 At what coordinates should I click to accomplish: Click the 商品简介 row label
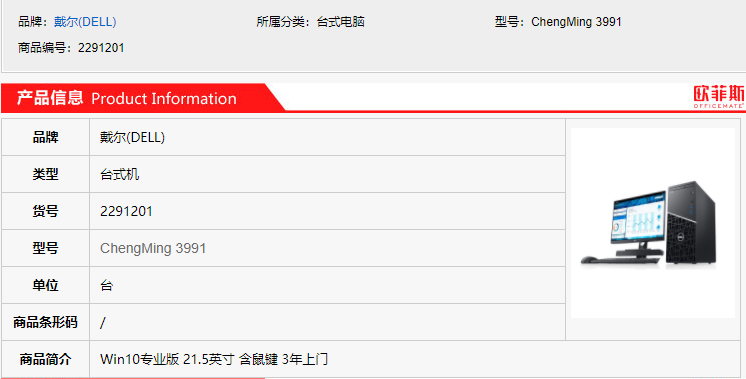45,359
